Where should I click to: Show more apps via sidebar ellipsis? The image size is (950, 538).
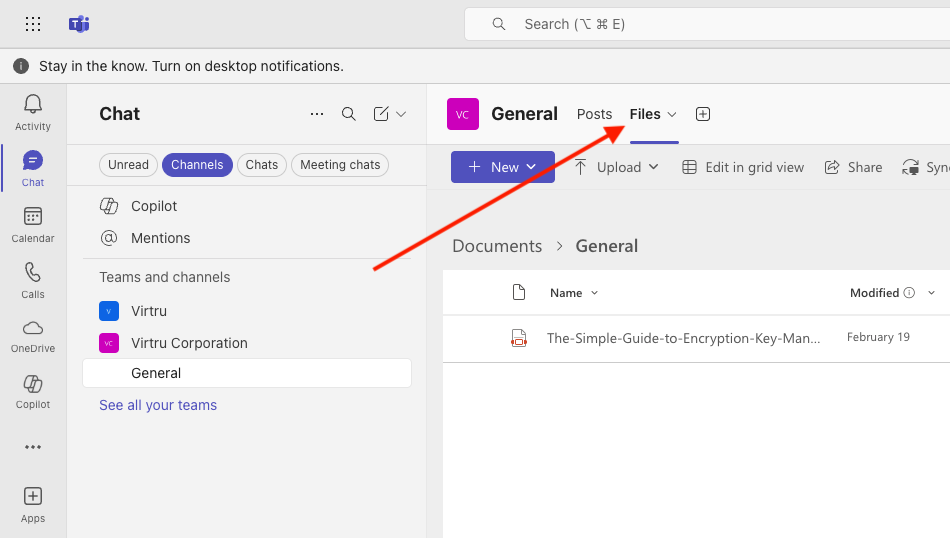(33, 447)
